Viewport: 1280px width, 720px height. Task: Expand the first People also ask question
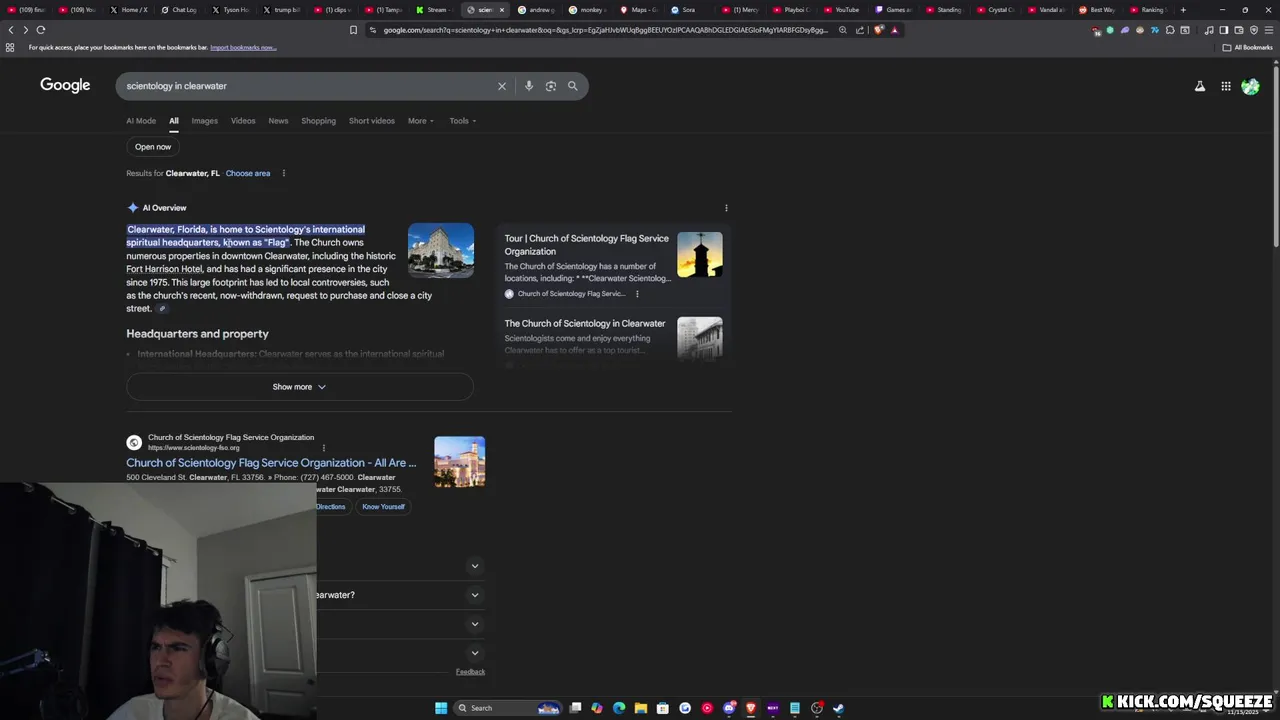(475, 566)
